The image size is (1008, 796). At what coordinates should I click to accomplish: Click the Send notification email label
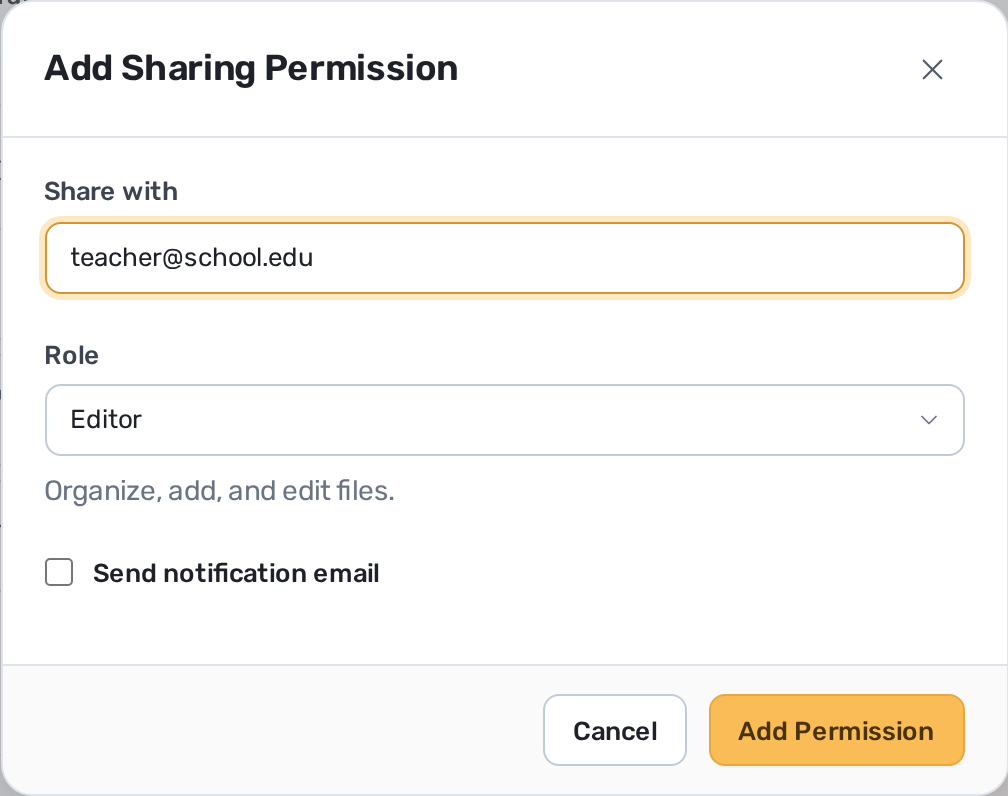(236, 573)
